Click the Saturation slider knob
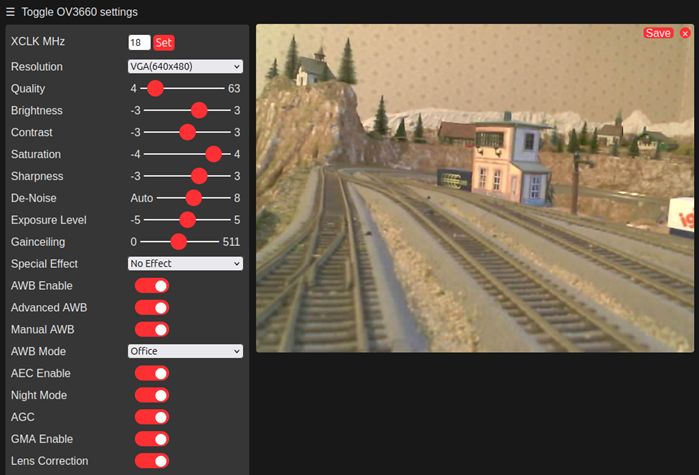The height and width of the screenshot is (475, 699). 213,154
